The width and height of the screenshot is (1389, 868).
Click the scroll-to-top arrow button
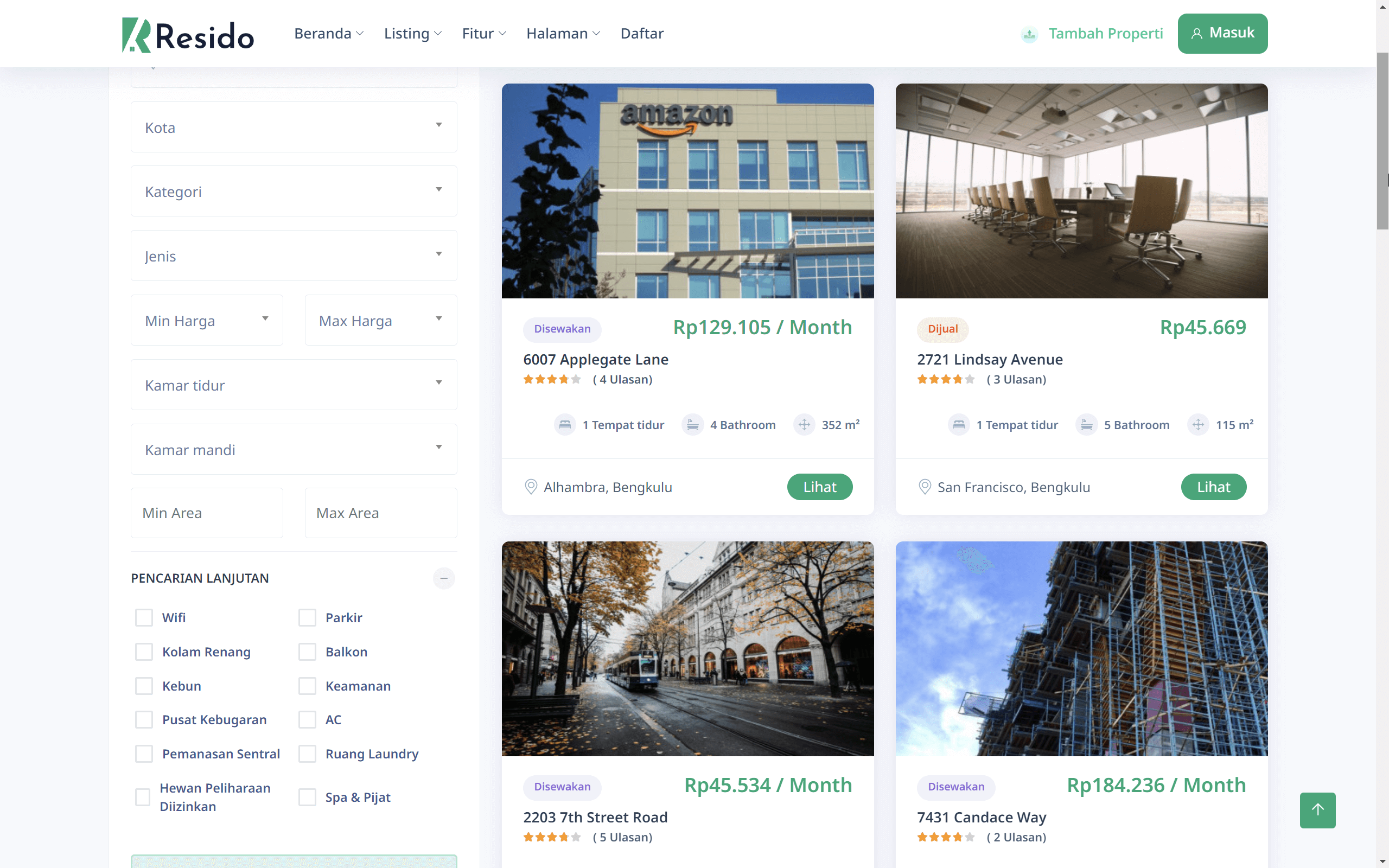point(1317,809)
